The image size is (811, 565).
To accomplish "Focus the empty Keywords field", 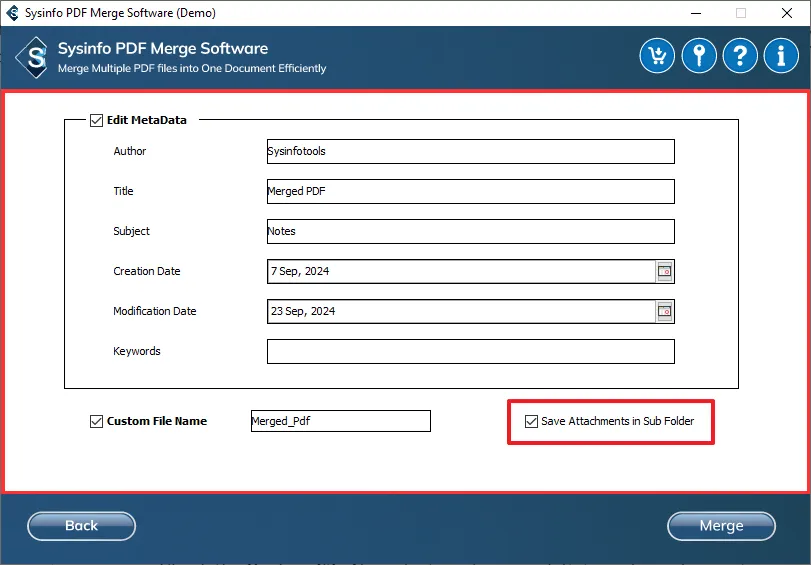I will point(471,351).
